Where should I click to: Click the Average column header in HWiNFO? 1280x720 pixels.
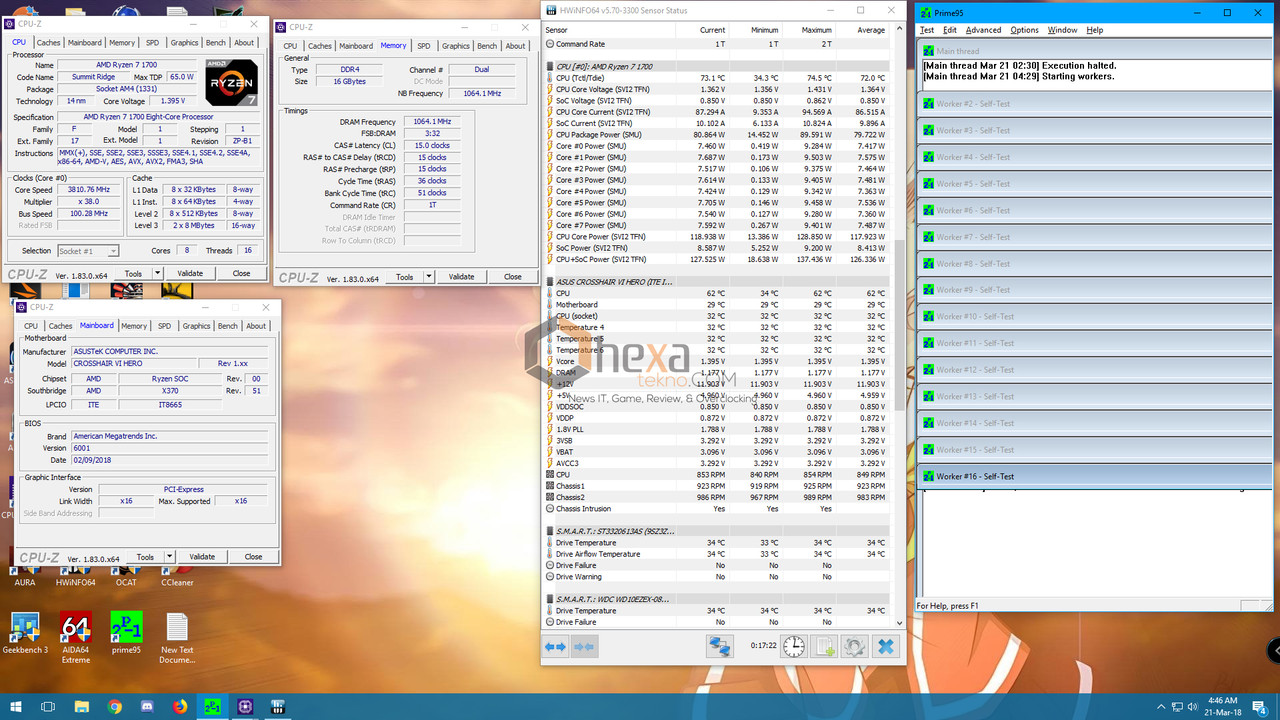[871, 30]
